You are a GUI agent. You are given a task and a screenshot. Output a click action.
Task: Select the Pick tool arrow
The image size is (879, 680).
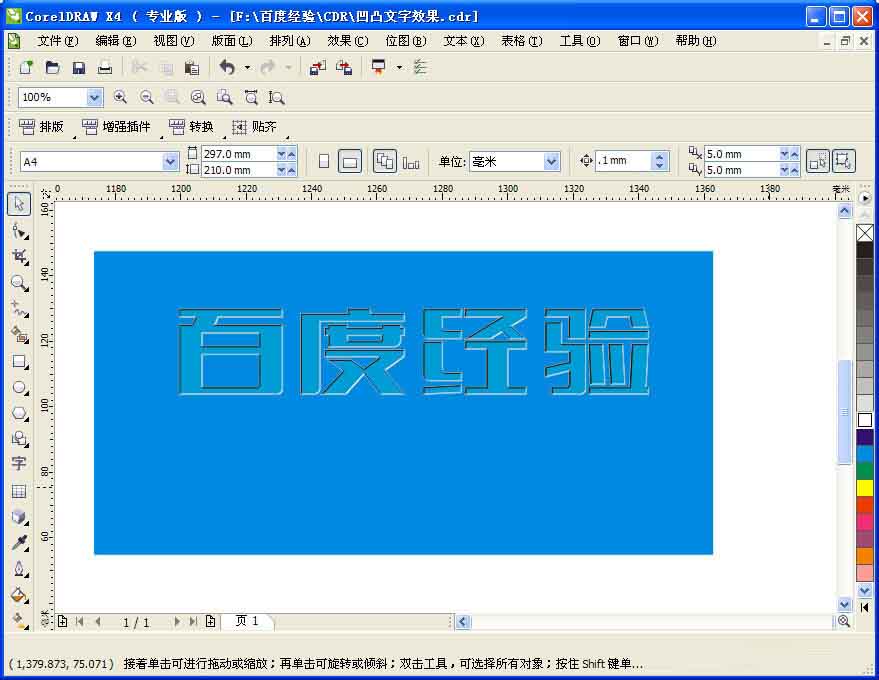click(x=19, y=204)
